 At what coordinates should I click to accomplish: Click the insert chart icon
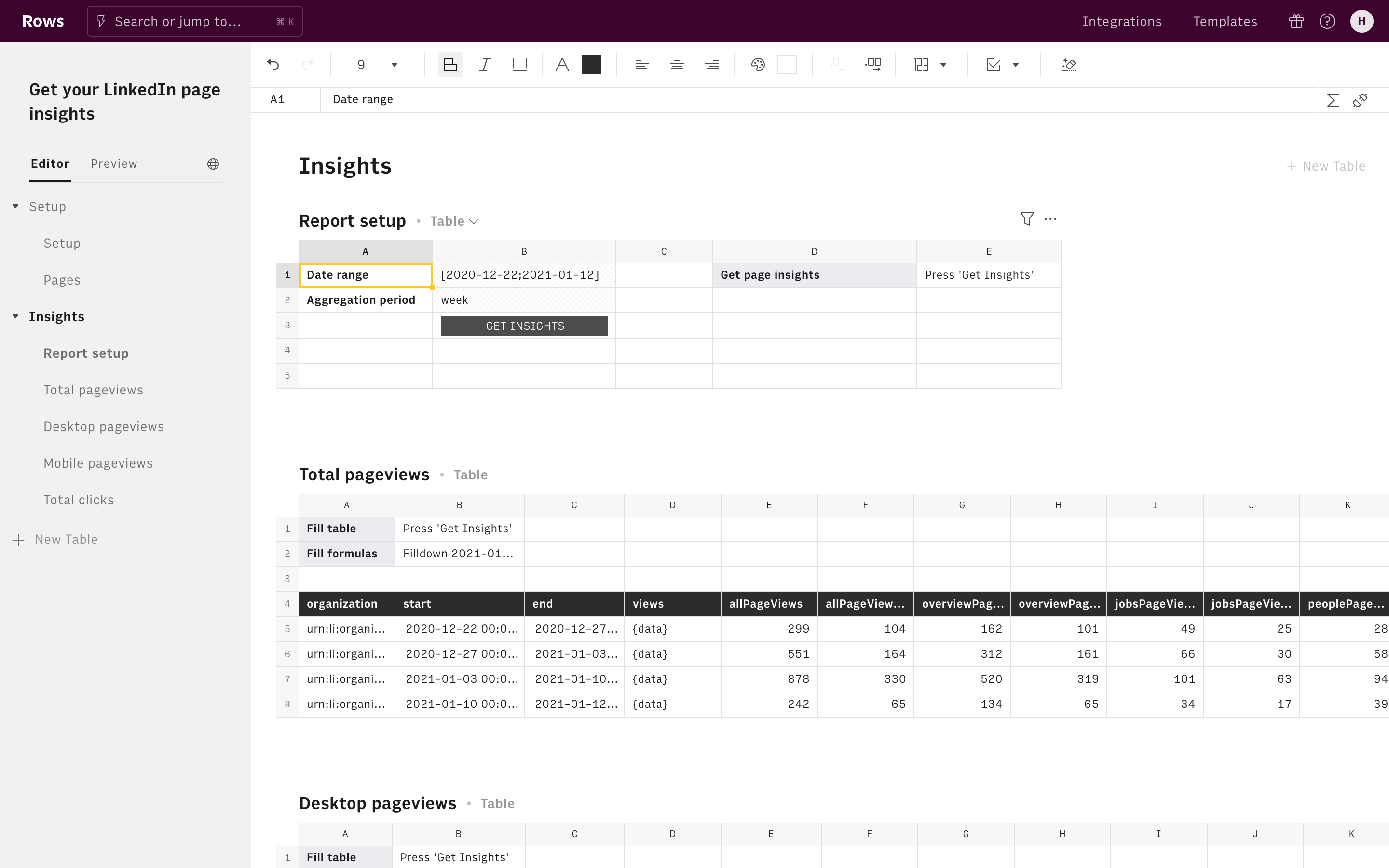(x=994, y=65)
